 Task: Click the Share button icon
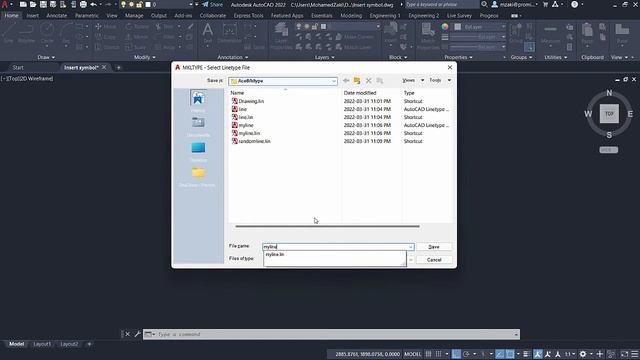[x=213, y=4]
